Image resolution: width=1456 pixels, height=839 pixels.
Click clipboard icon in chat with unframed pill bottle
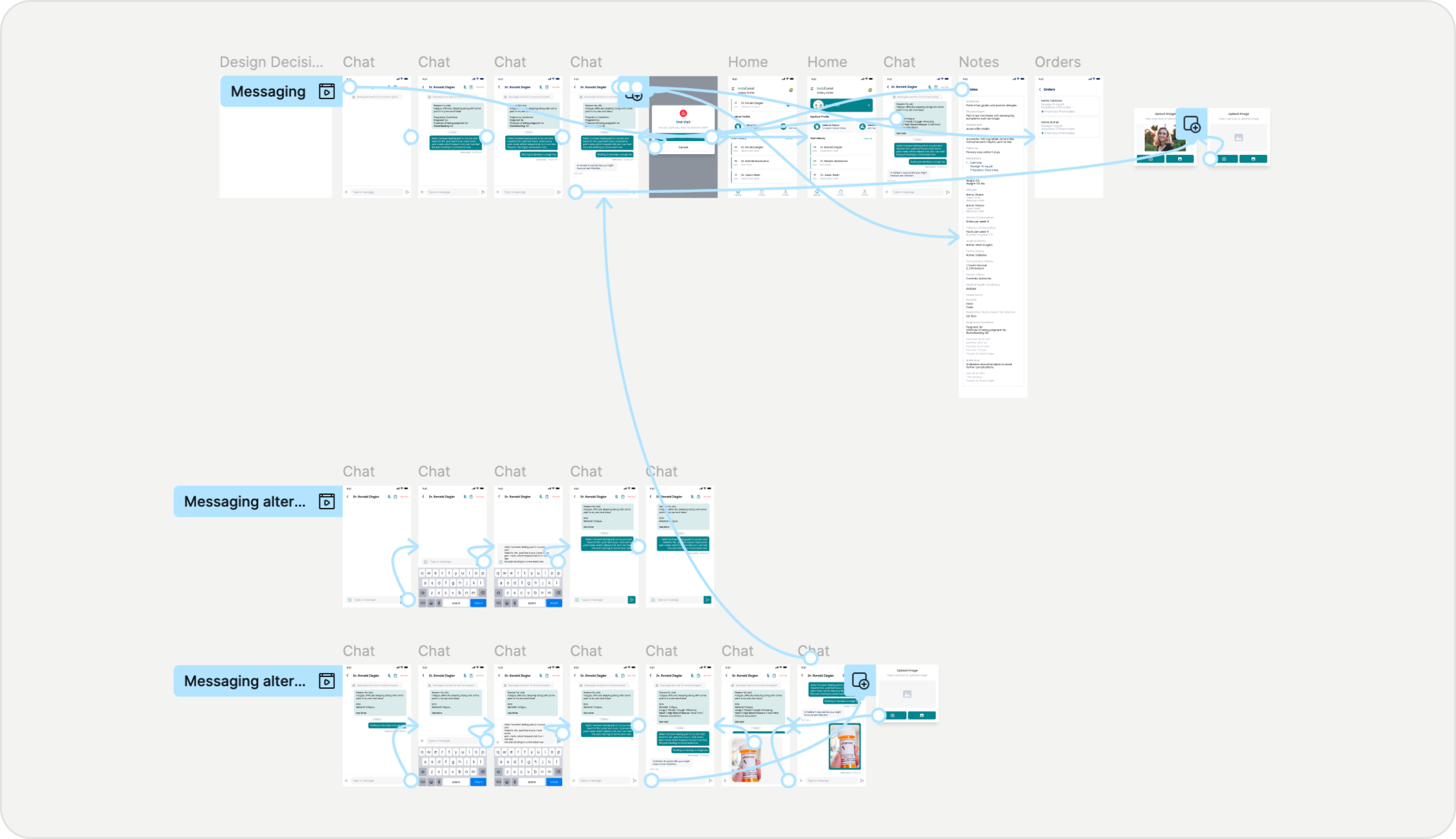pyautogui.click(x=774, y=675)
